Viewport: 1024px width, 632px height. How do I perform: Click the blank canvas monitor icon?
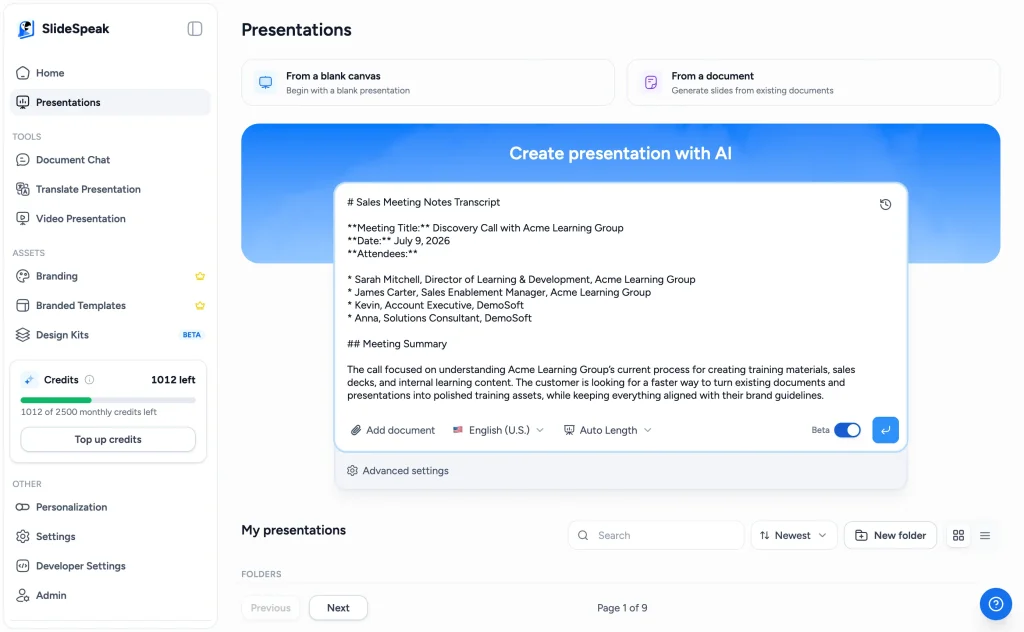click(265, 82)
